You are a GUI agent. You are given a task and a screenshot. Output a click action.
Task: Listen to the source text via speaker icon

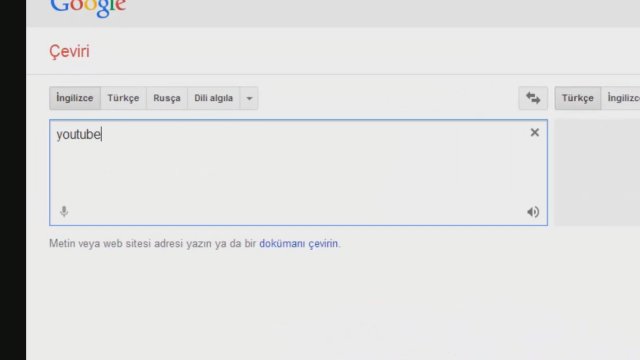(x=533, y=212)
